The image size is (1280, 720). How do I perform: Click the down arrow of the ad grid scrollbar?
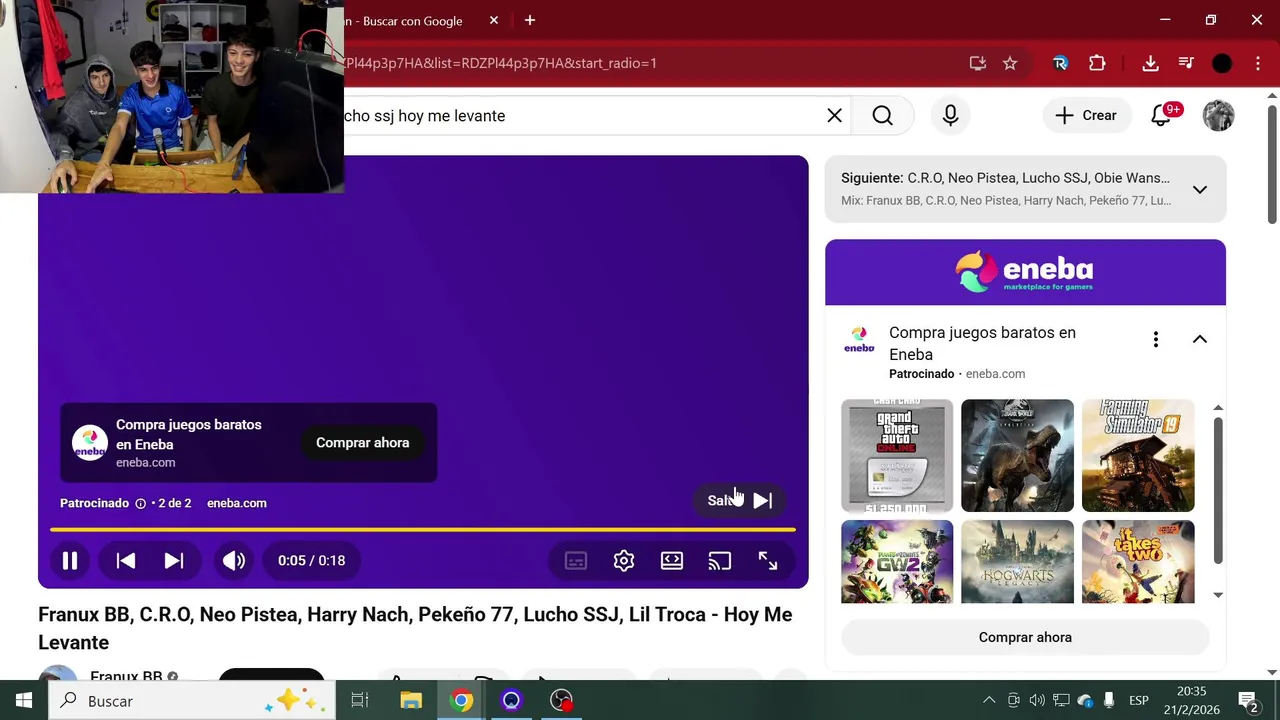click(1218, 595)
